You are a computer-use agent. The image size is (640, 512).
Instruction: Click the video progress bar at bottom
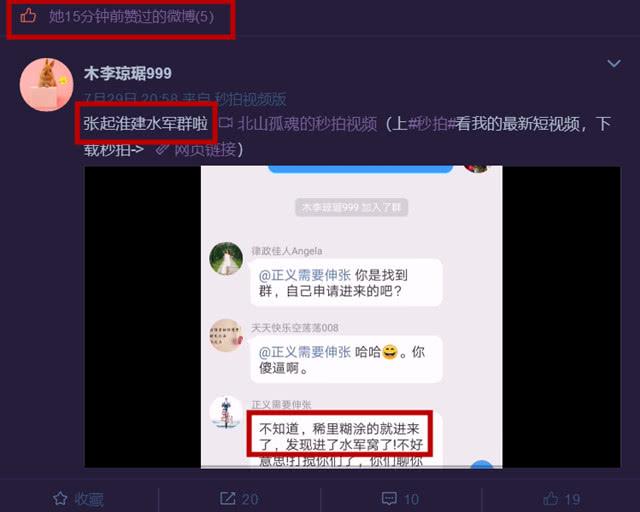[x=352, y=466]
